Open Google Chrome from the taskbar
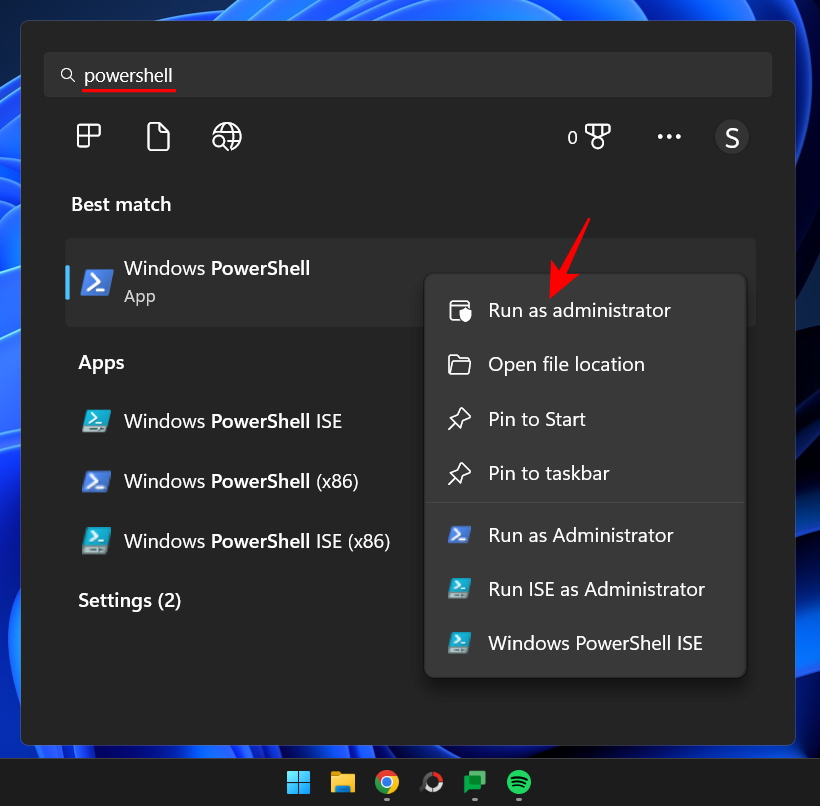The width and height of the screenshot is (820, 806). coord(387,784)
